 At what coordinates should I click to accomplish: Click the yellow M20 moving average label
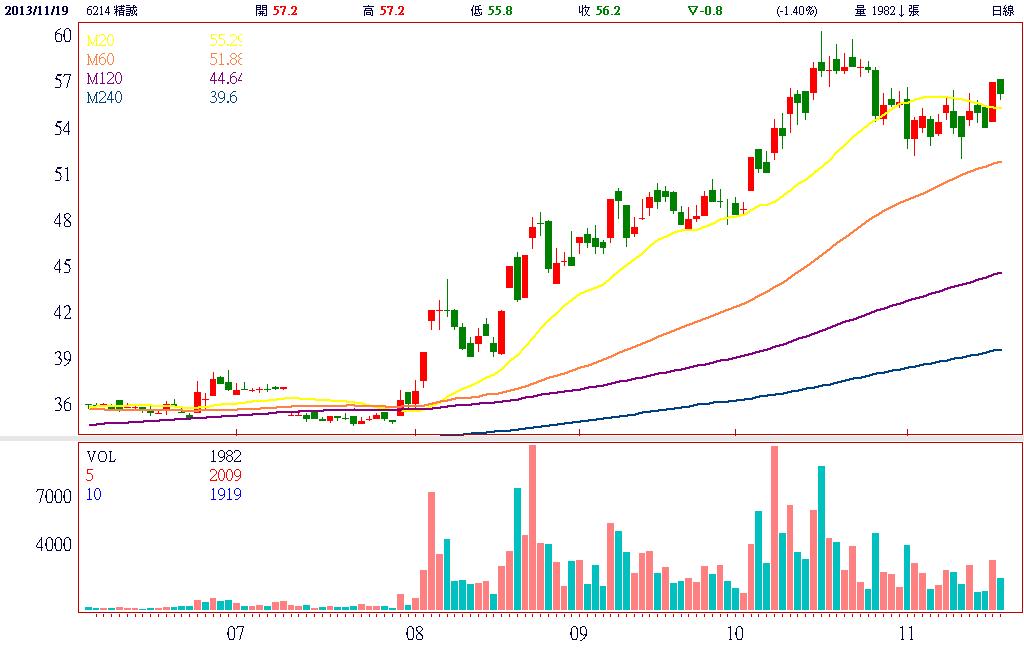[100, 42]
